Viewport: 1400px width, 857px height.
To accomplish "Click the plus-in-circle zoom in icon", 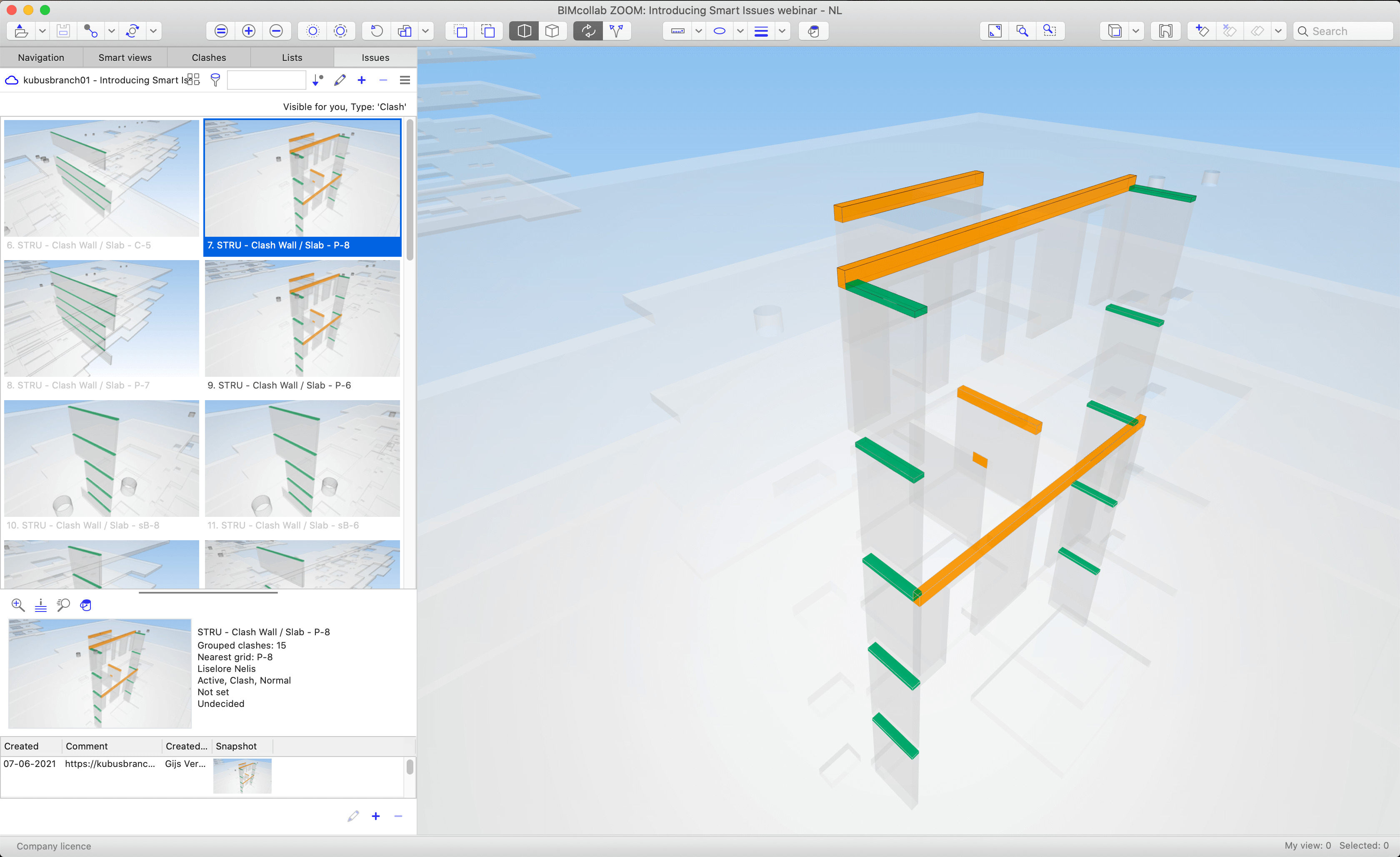I will coord(248,31).
